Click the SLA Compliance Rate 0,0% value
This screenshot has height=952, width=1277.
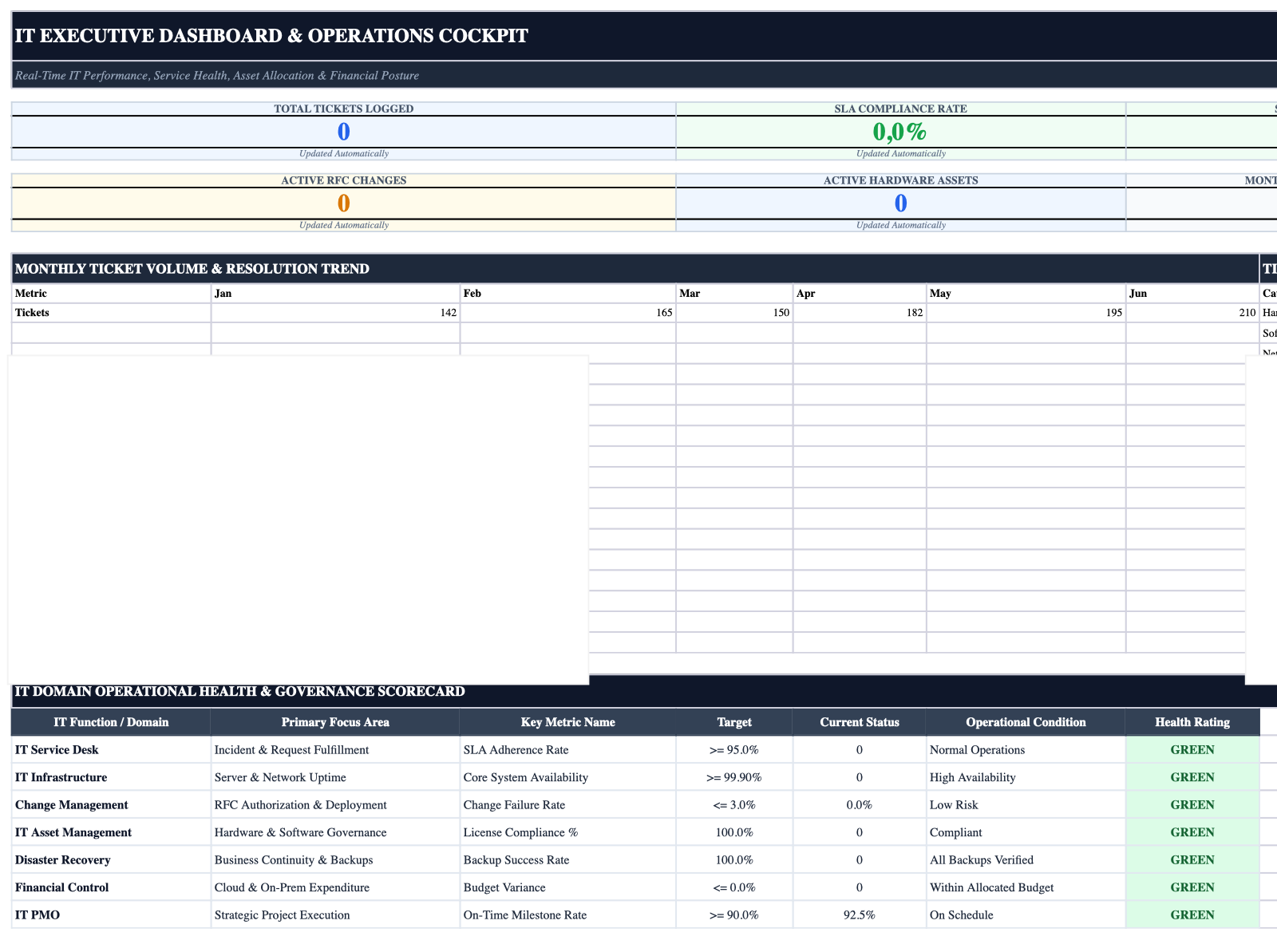click(900, 132)
